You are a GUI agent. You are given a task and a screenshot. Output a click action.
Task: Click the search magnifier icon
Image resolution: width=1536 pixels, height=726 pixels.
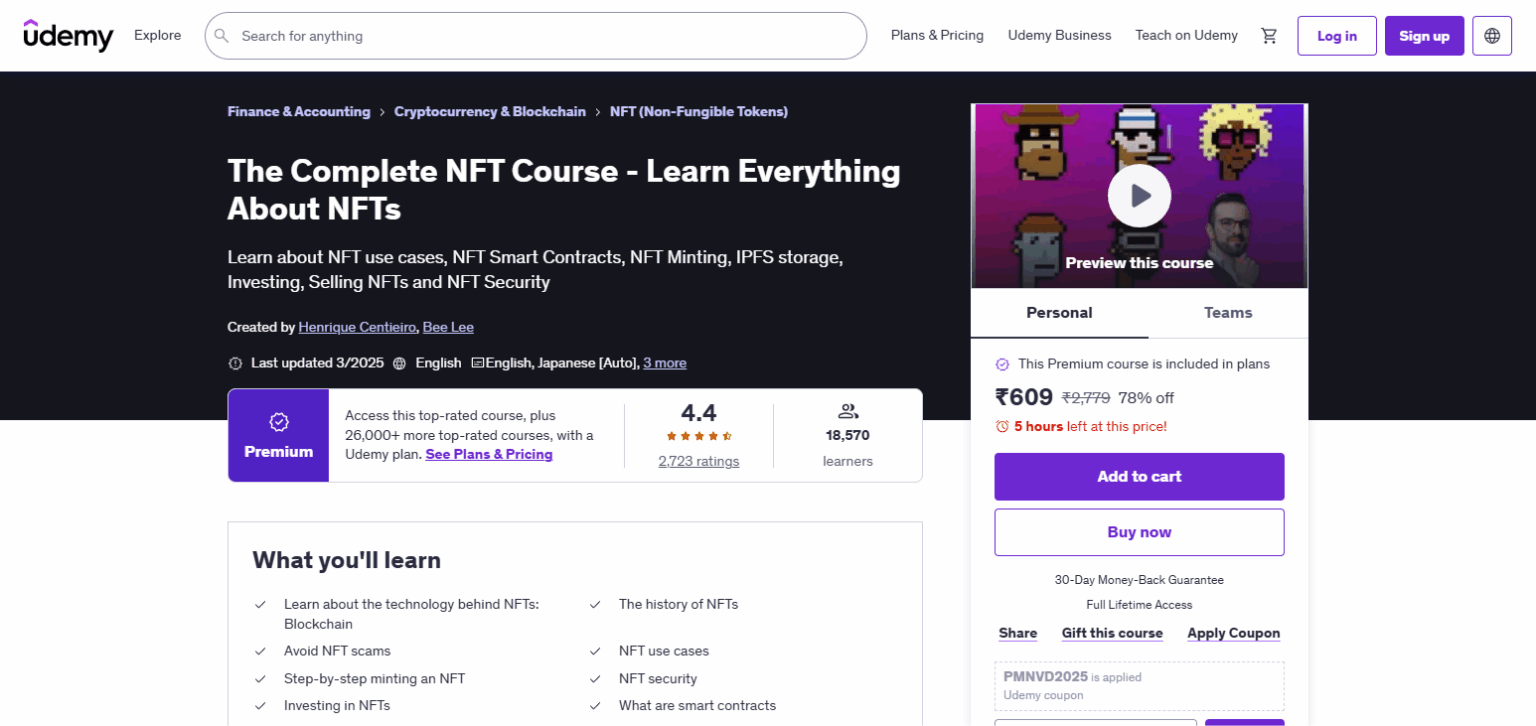(221, 35)
